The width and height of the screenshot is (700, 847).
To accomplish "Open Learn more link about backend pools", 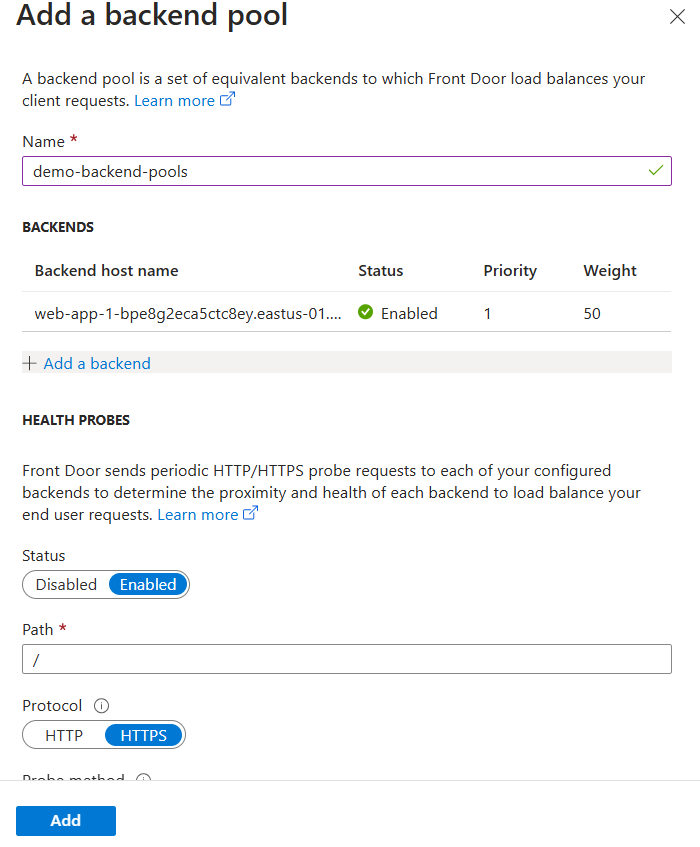I will 174,101.
